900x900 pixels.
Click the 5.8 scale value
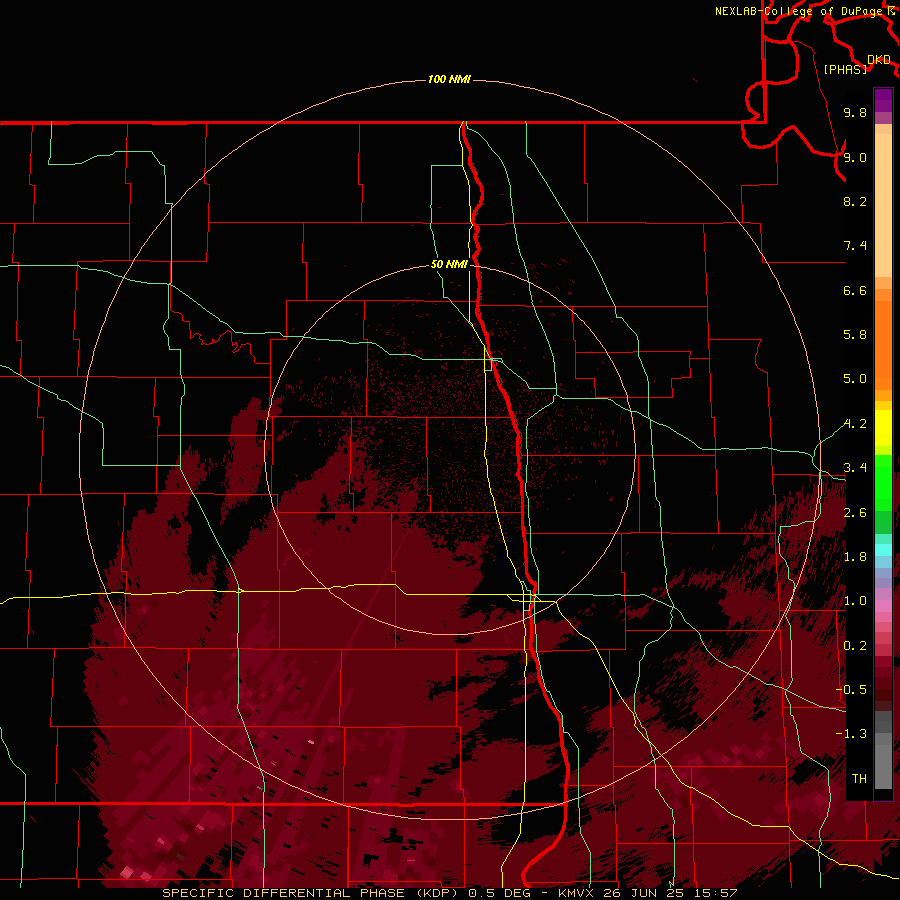[855, 335]
